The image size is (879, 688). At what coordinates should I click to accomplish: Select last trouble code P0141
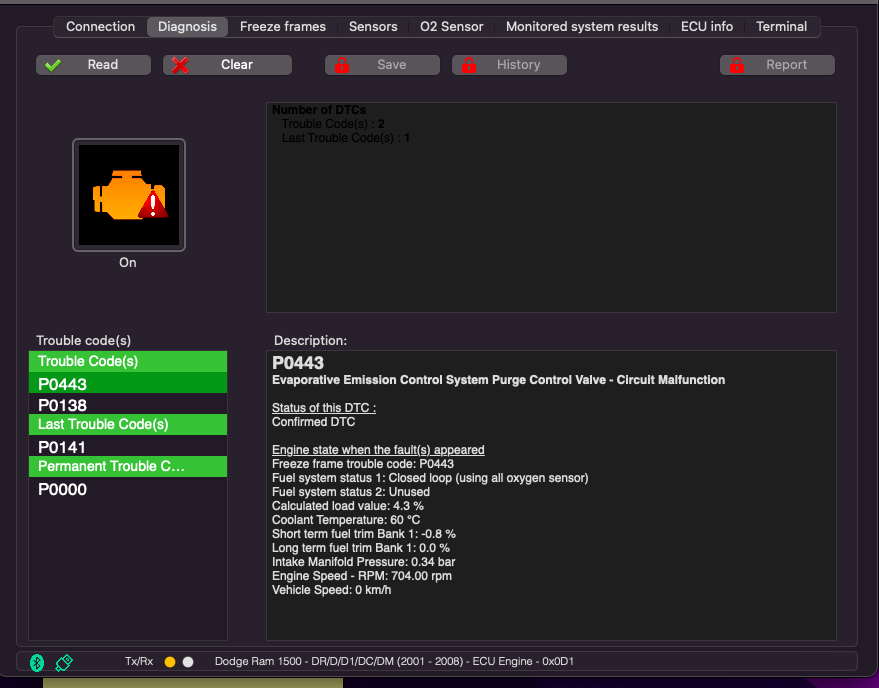click(x=63, y=447)
